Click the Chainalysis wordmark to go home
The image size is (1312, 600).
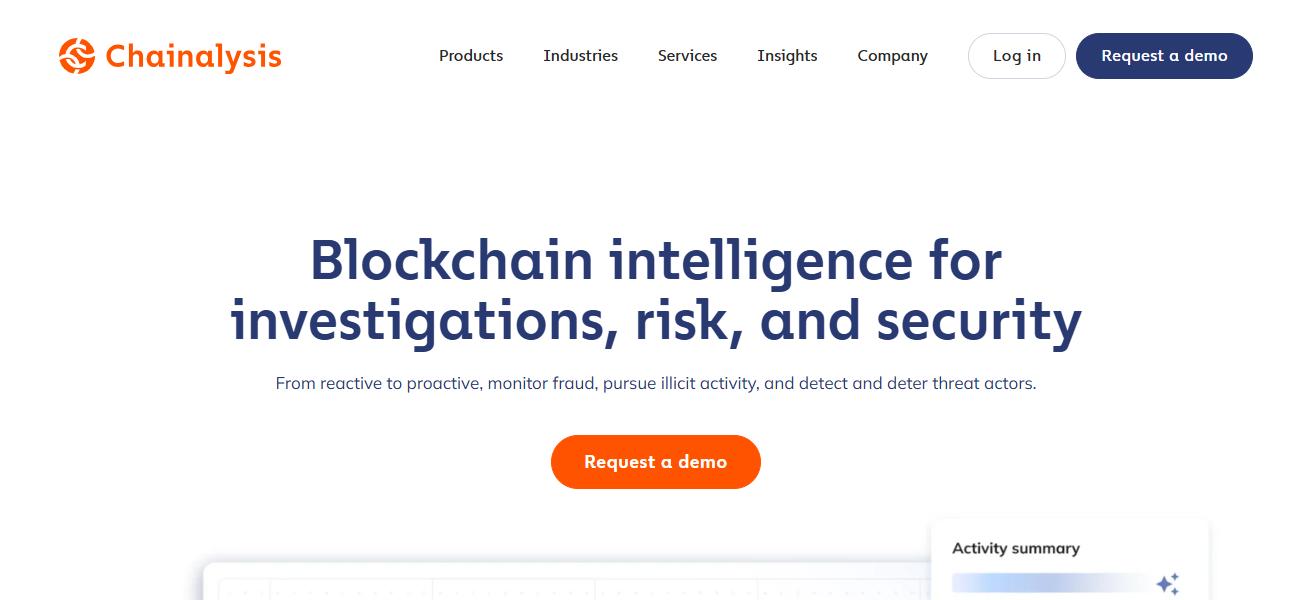[x=192, y=56]
